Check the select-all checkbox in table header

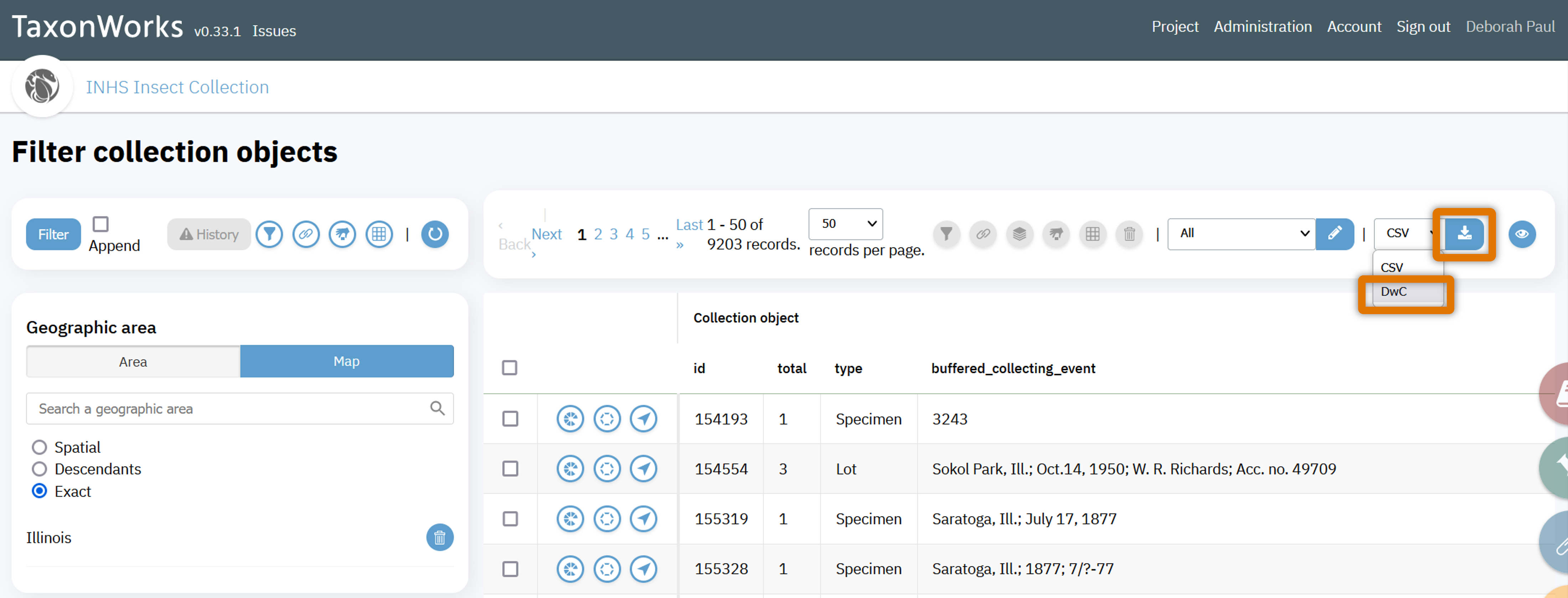click(510, 368)
